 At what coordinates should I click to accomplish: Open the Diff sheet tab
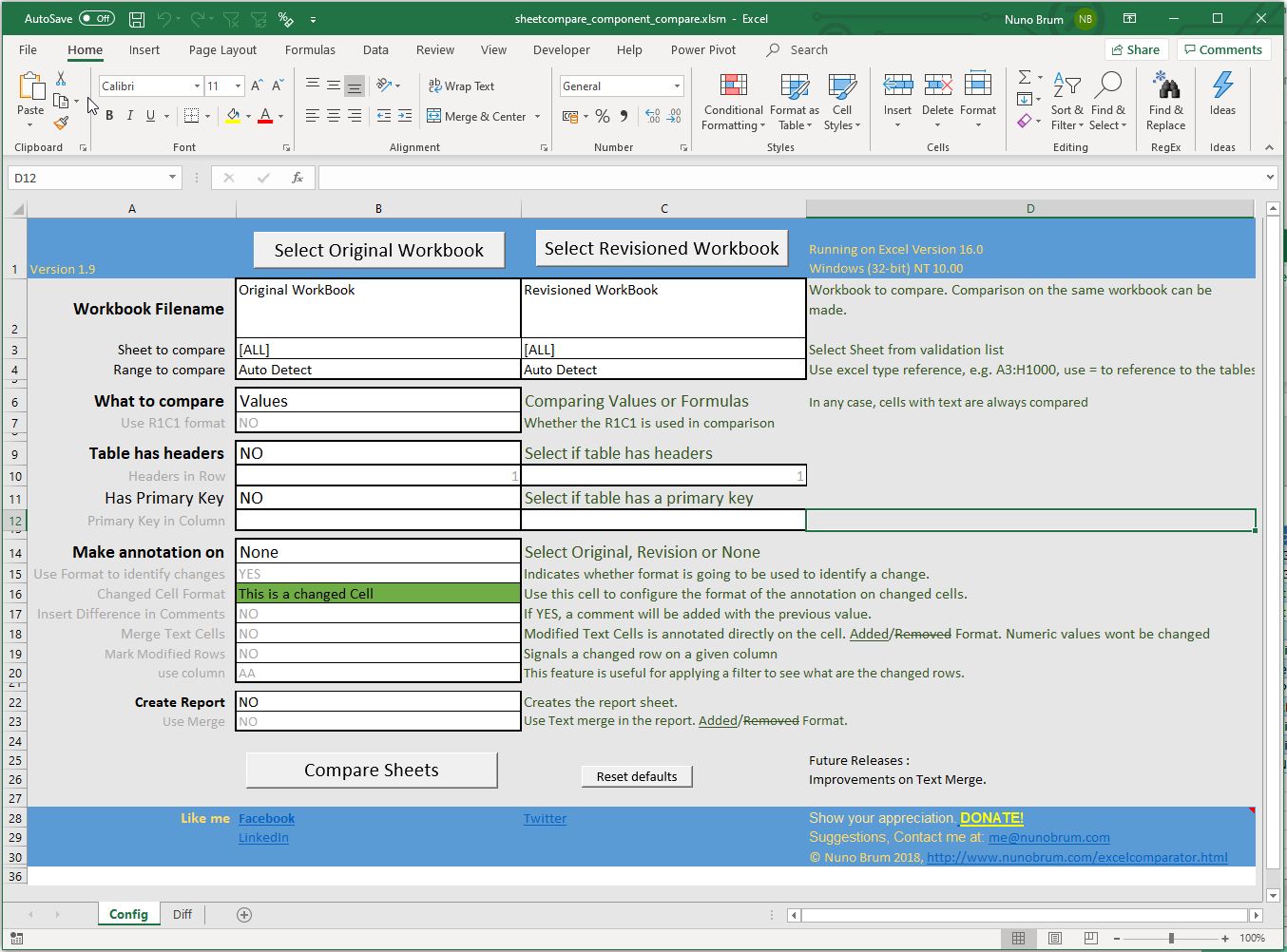click(x=182, y=913)
